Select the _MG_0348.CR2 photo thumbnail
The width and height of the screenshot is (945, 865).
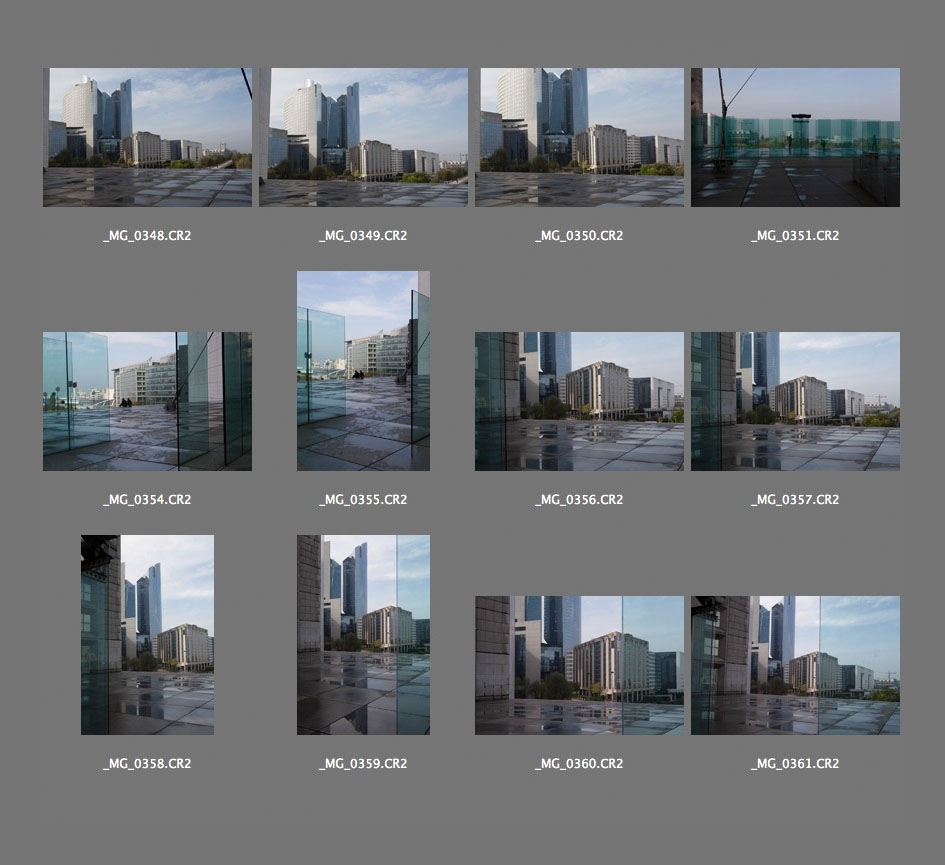147,137
